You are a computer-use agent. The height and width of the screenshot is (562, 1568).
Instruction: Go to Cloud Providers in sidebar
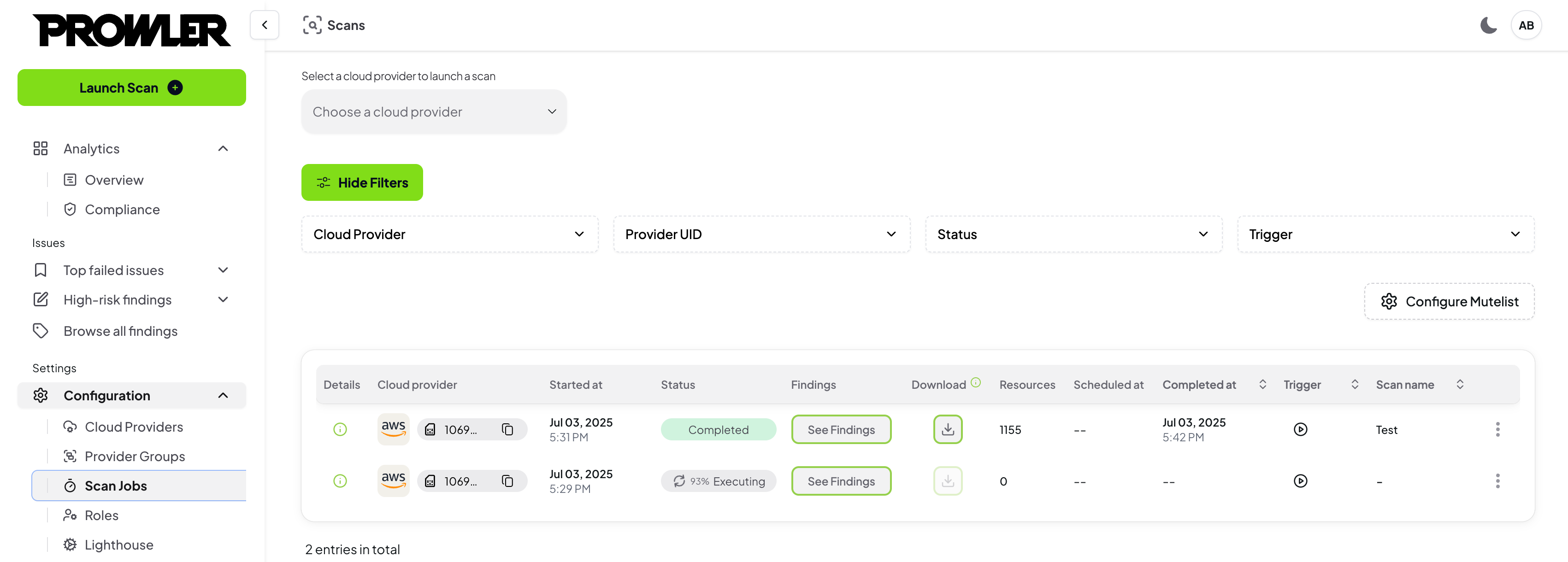click(x=133, y=427)
